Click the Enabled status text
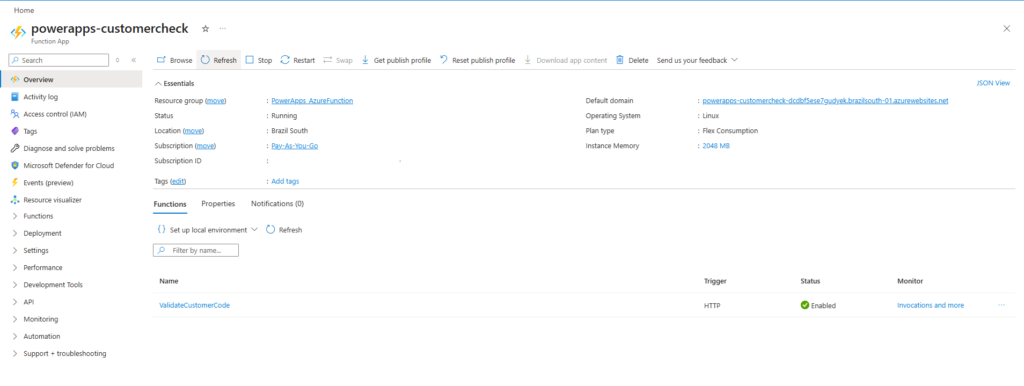This screenshot has width=1024, height=386. [x=823, y=306]
